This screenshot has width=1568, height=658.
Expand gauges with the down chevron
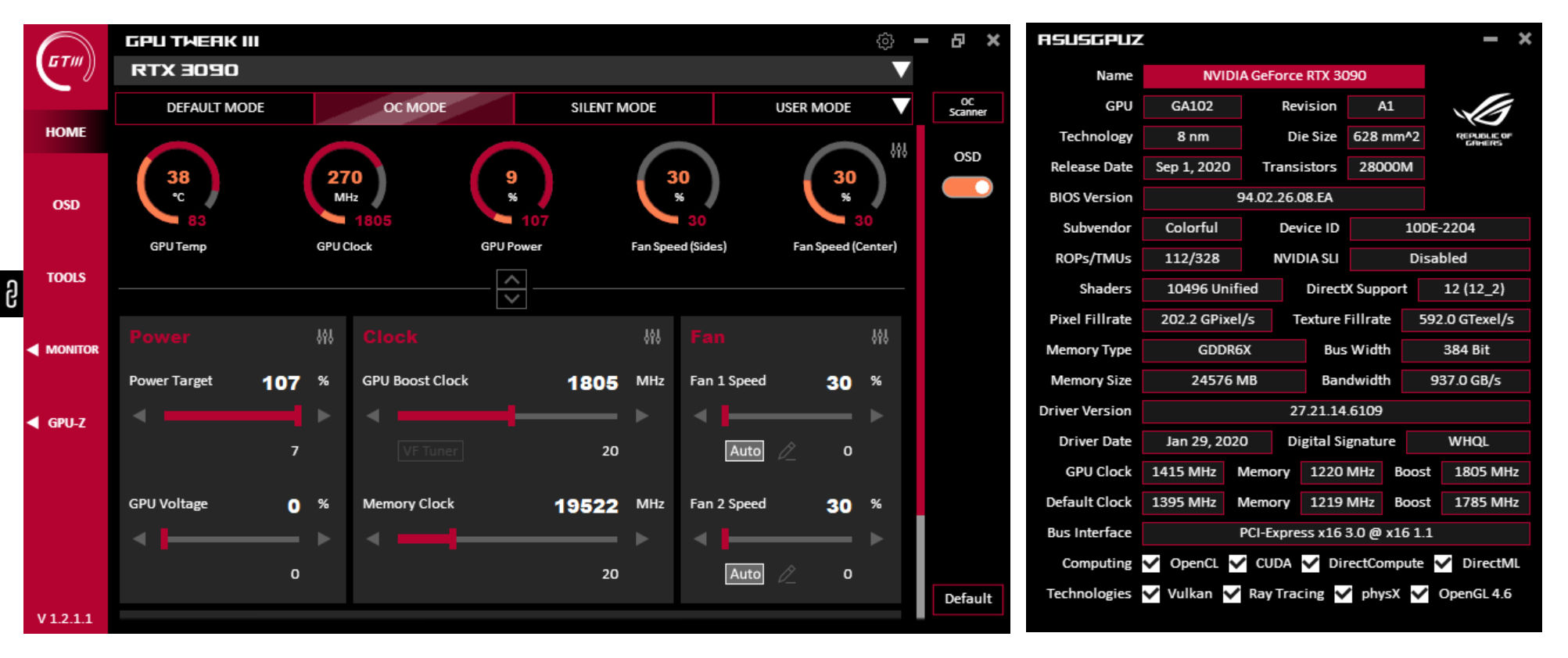pyautogui.click(x=511, y=299)
